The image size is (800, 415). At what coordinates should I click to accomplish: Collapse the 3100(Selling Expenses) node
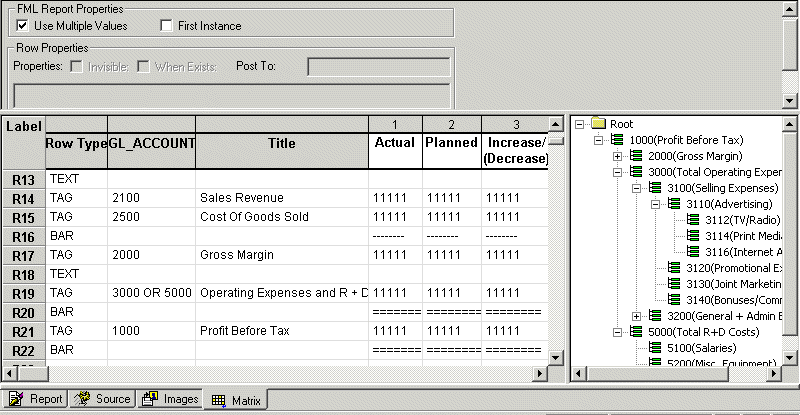636,188
